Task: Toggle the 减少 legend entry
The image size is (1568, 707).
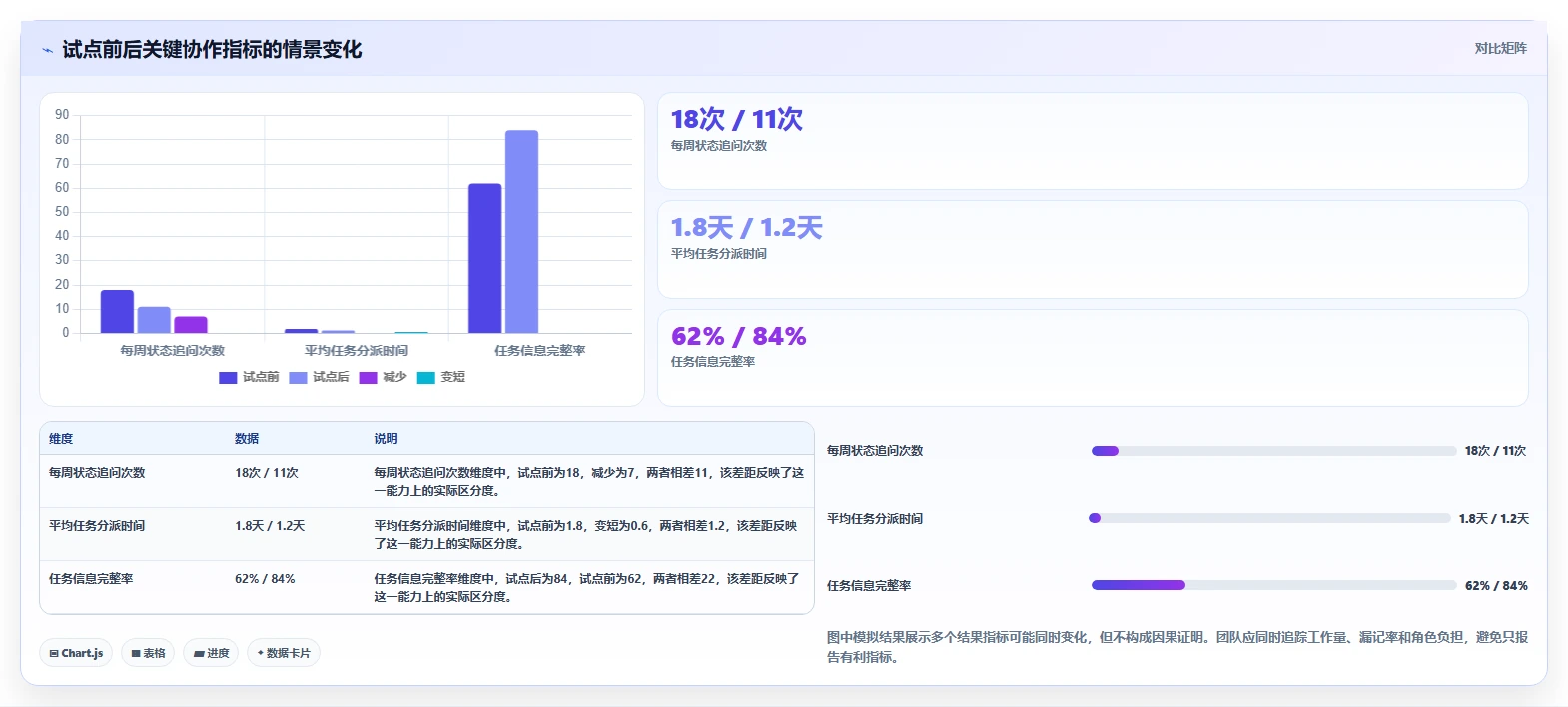Action: (383, 377)
